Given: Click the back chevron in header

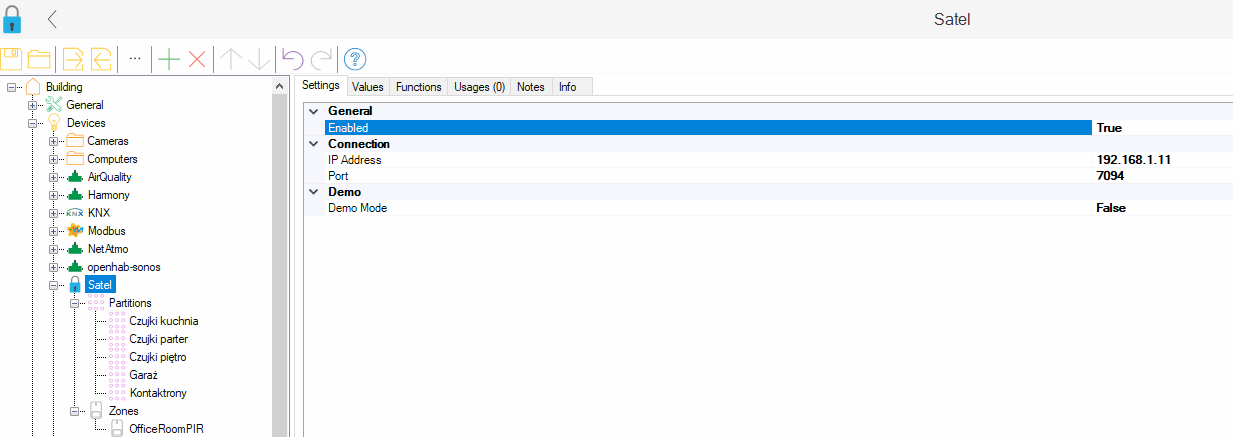Looking at the screenshot, I should pyautogui.click(x=52, y=19).
